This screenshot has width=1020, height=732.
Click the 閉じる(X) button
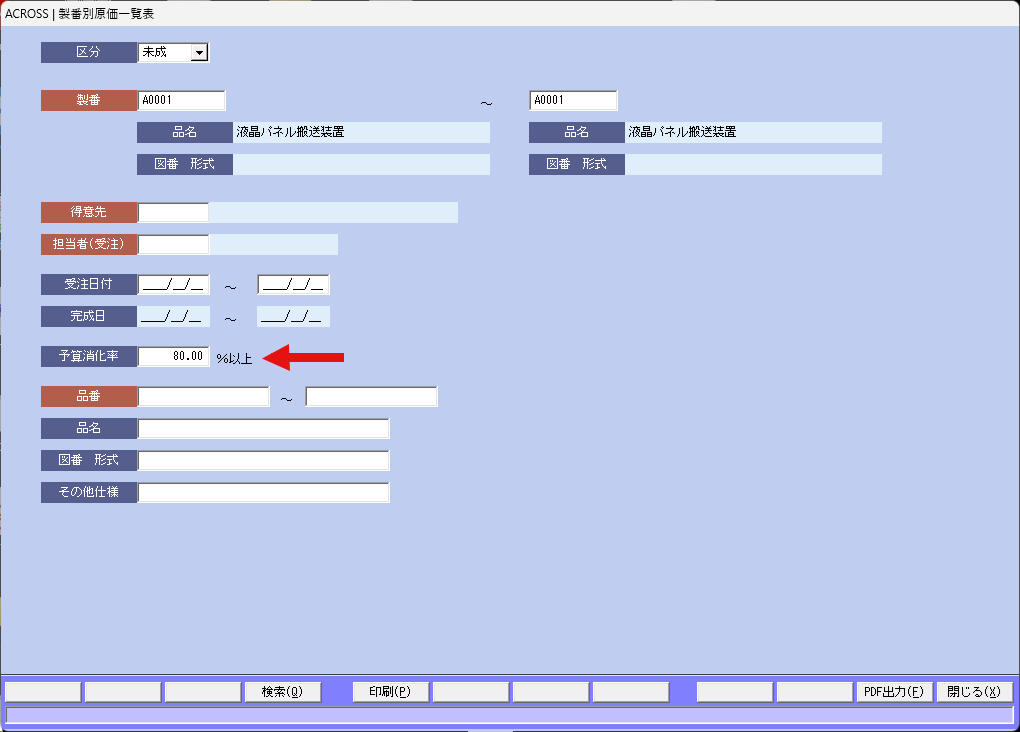(974, 692)
